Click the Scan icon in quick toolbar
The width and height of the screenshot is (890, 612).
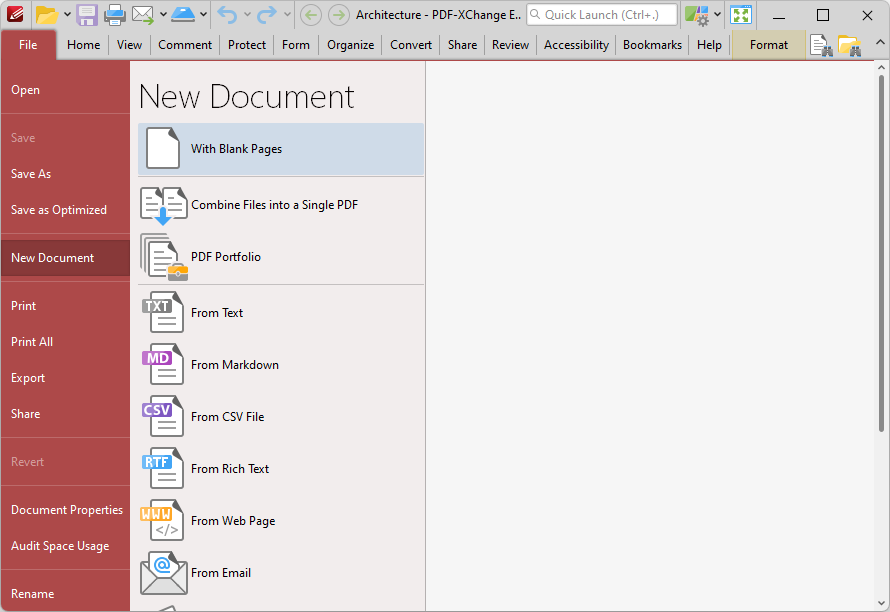point(182,15)
